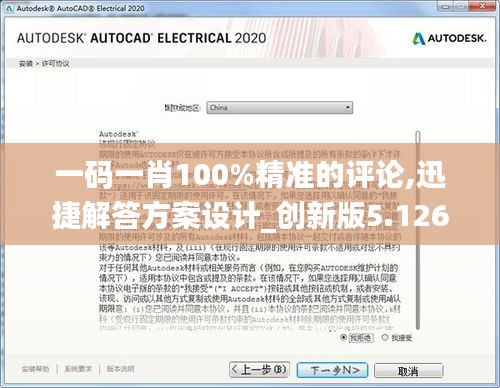Screen dimensions: 500x388
Task: Open the 安装帮助 installation help link
Action: (35, 369)
